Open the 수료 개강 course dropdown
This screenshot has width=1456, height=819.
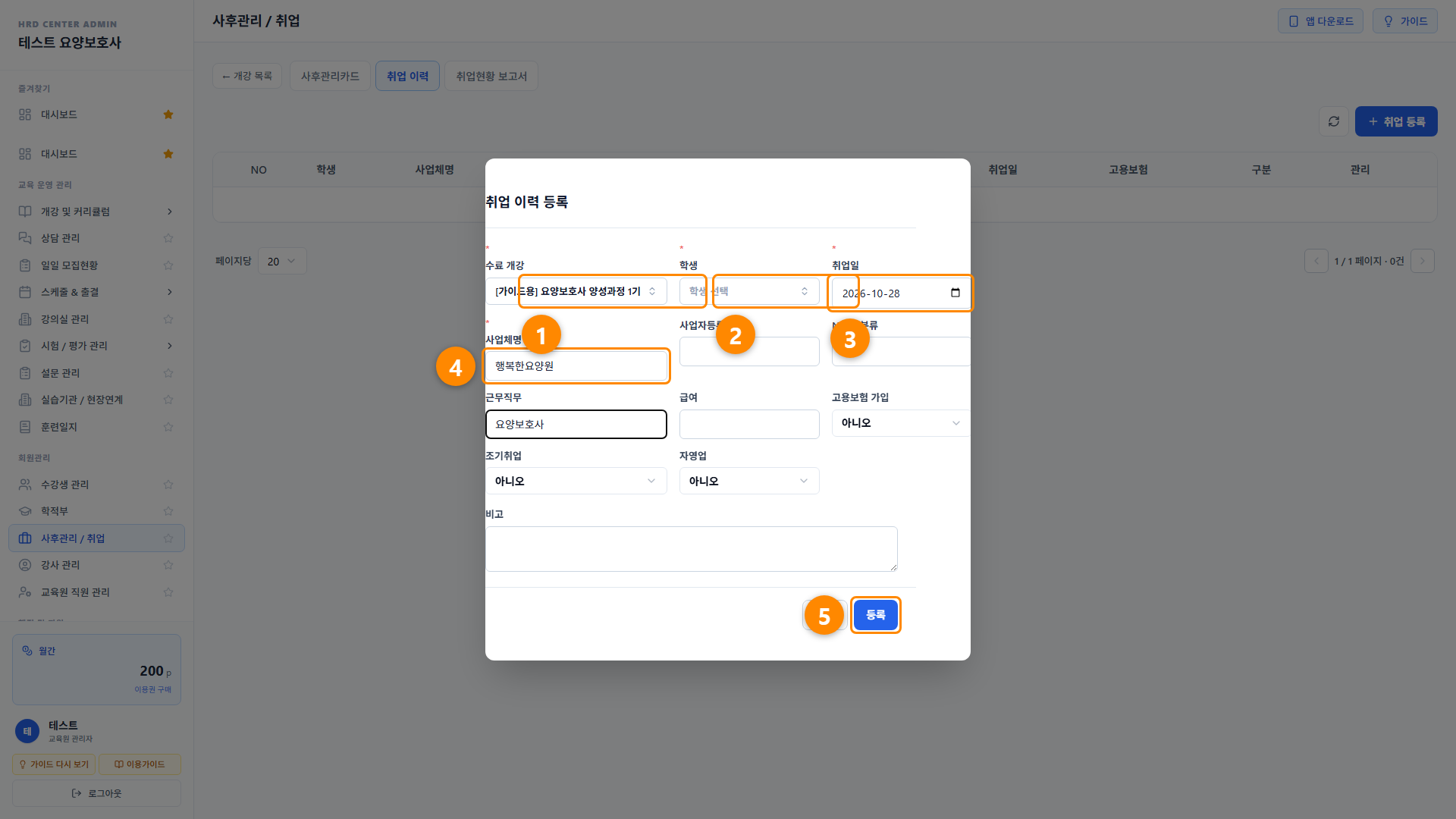pos(576,291)
